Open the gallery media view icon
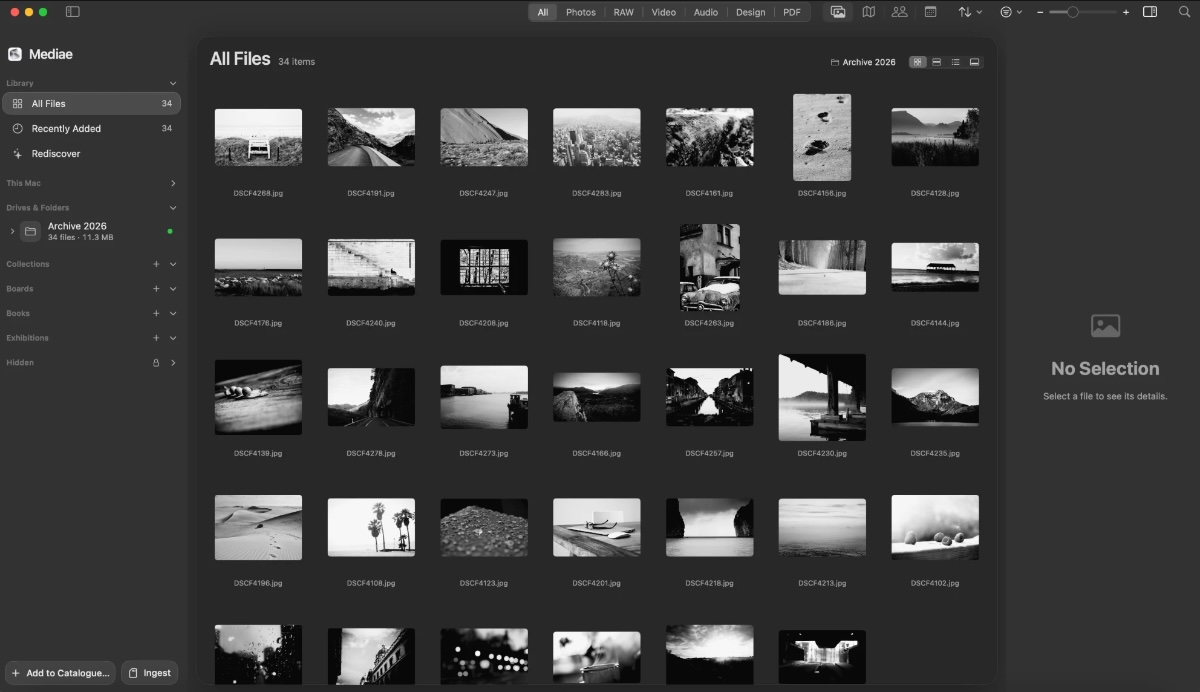Screen dimensions: 1200x692 pos(838,12)
